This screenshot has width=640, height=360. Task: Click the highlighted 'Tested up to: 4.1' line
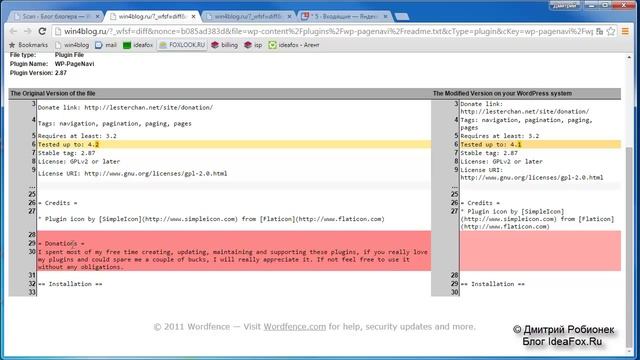coord(540,144)
